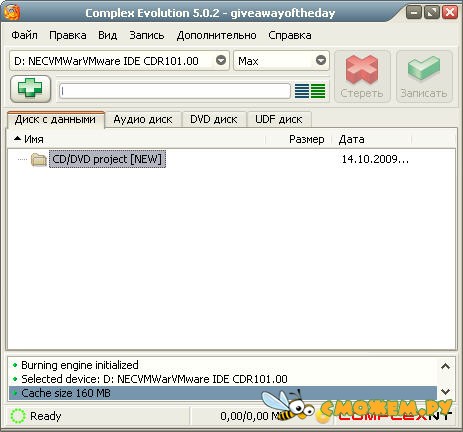Switch to the Аудио диск tab
Viewport: 463px width, 432px height.
[x=143, y=119]
